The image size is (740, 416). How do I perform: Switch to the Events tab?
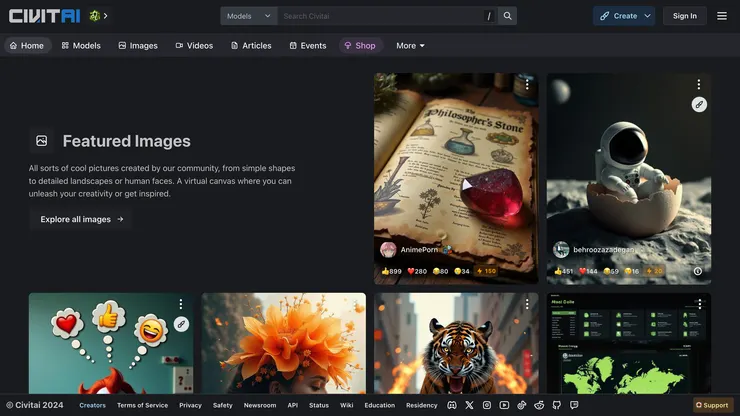(308, 46)
